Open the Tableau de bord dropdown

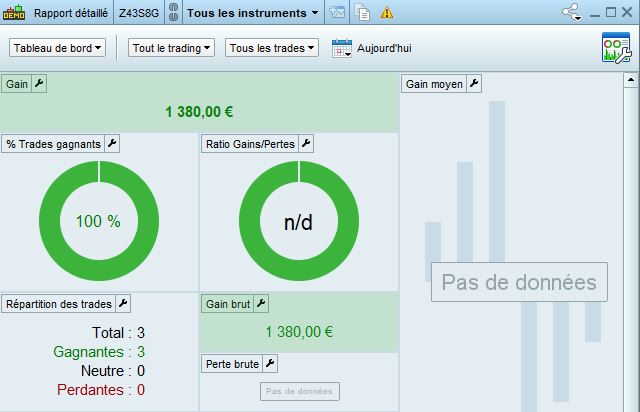click(x=58, y=48)
